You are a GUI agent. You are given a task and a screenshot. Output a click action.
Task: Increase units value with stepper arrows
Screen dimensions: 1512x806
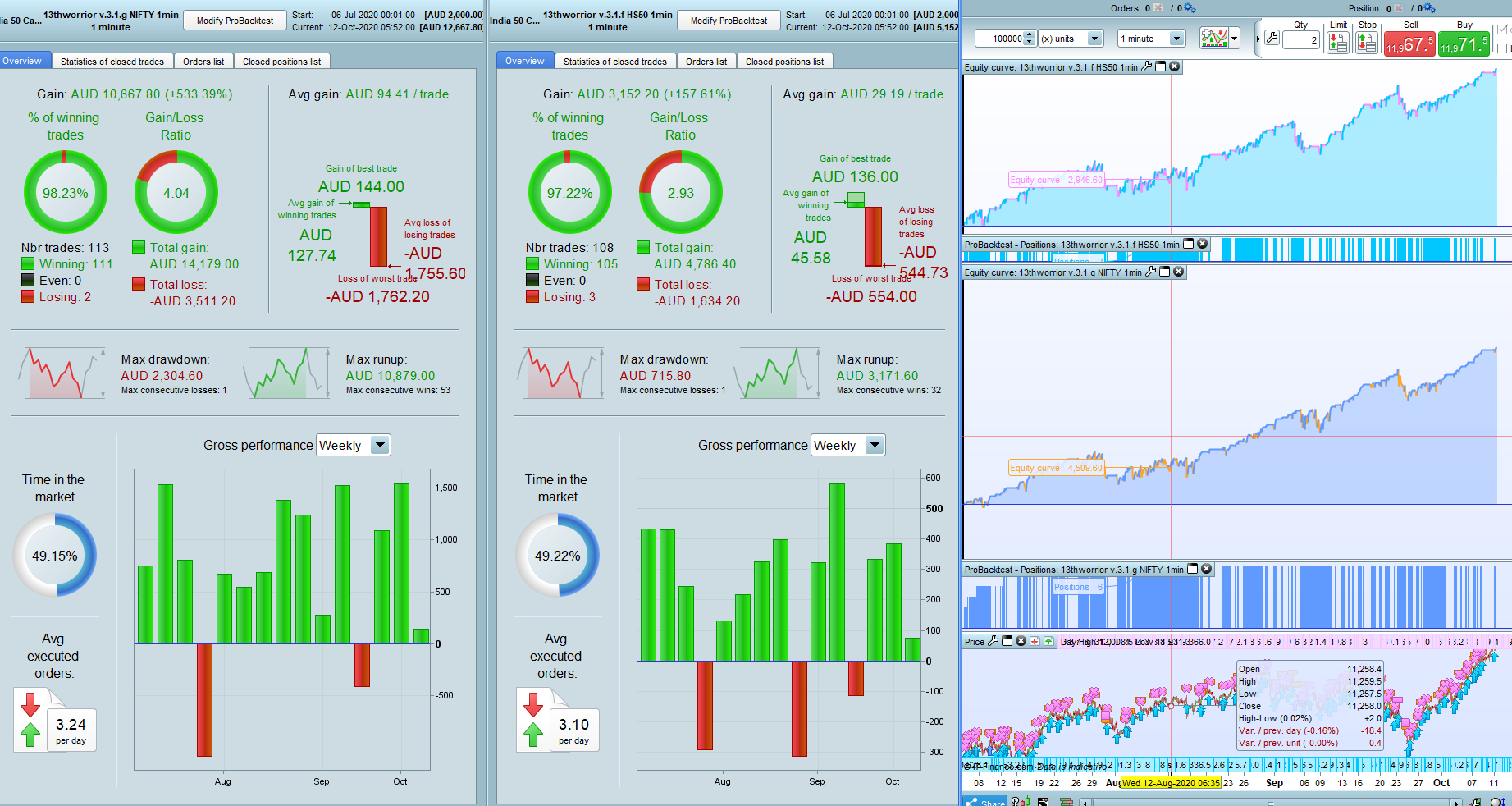1030,35
